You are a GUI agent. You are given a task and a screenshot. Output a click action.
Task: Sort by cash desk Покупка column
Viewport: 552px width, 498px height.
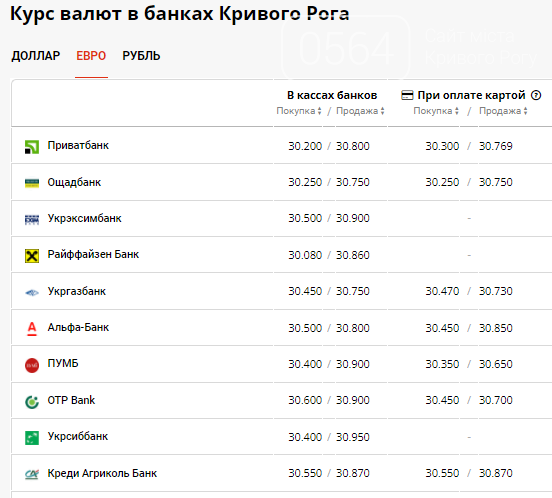(x=299, y=111)
